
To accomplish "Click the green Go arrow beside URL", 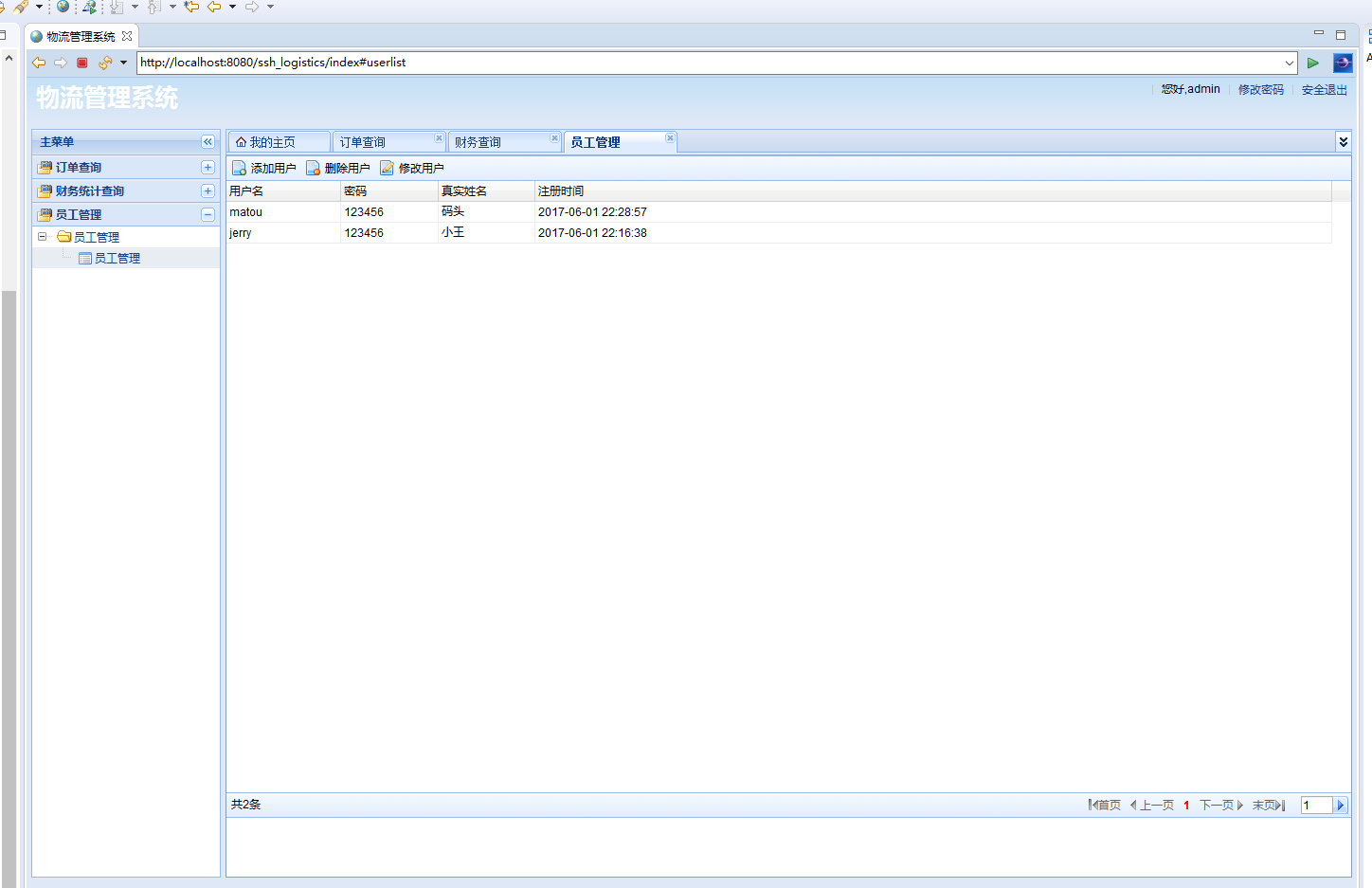I will tap(1313, 63).
